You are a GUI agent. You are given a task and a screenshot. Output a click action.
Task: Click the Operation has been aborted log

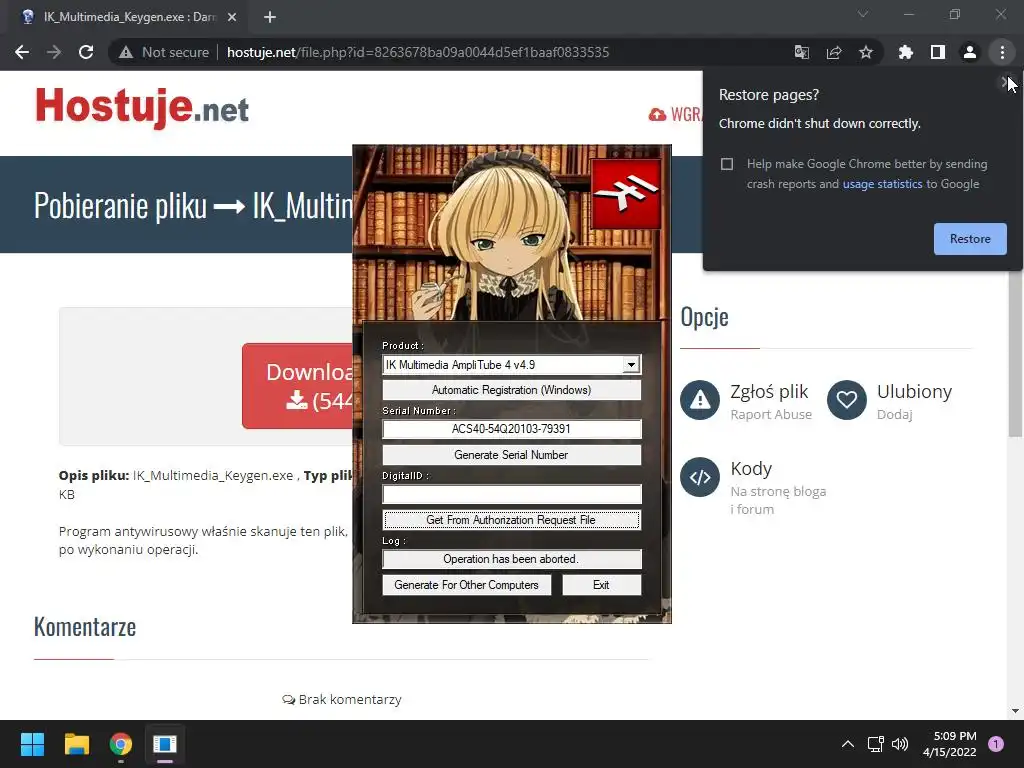[x=511, y=559]
